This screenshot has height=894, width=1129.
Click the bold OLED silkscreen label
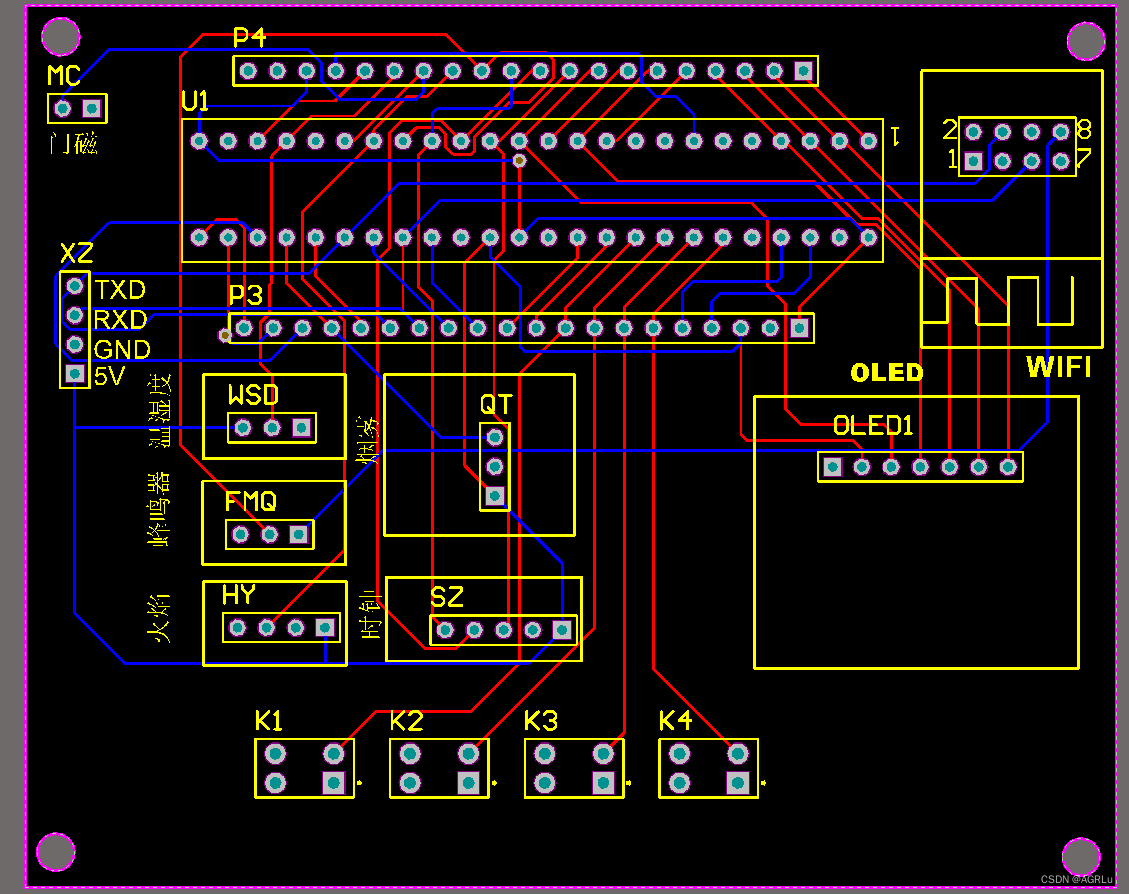[886, 373]
